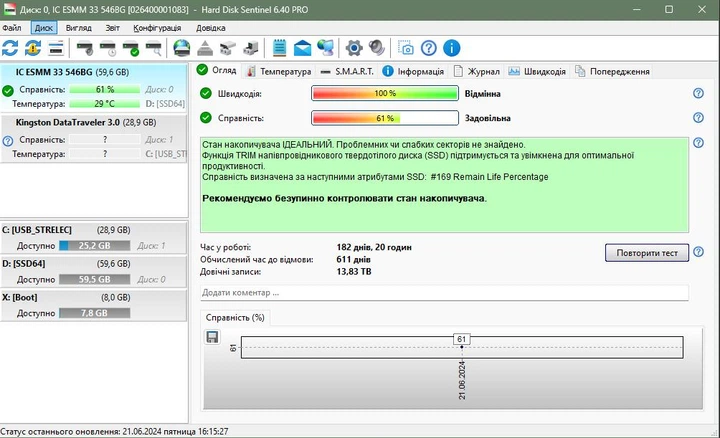This screenshot has height=438, width=720.
Task: Click the disk with shield toolbar icon
Action: click(84, 48)
